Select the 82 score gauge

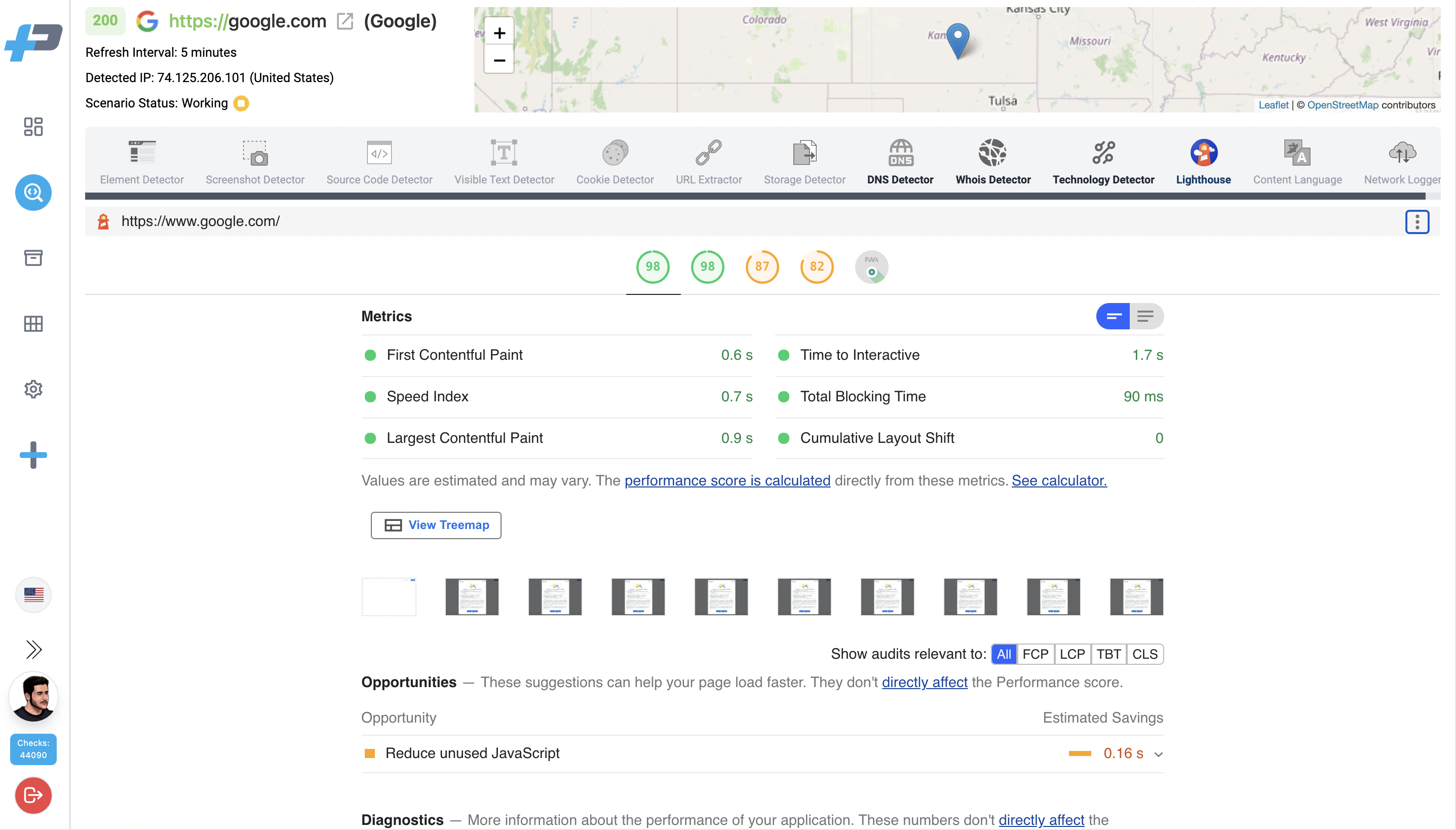point(817,266)
